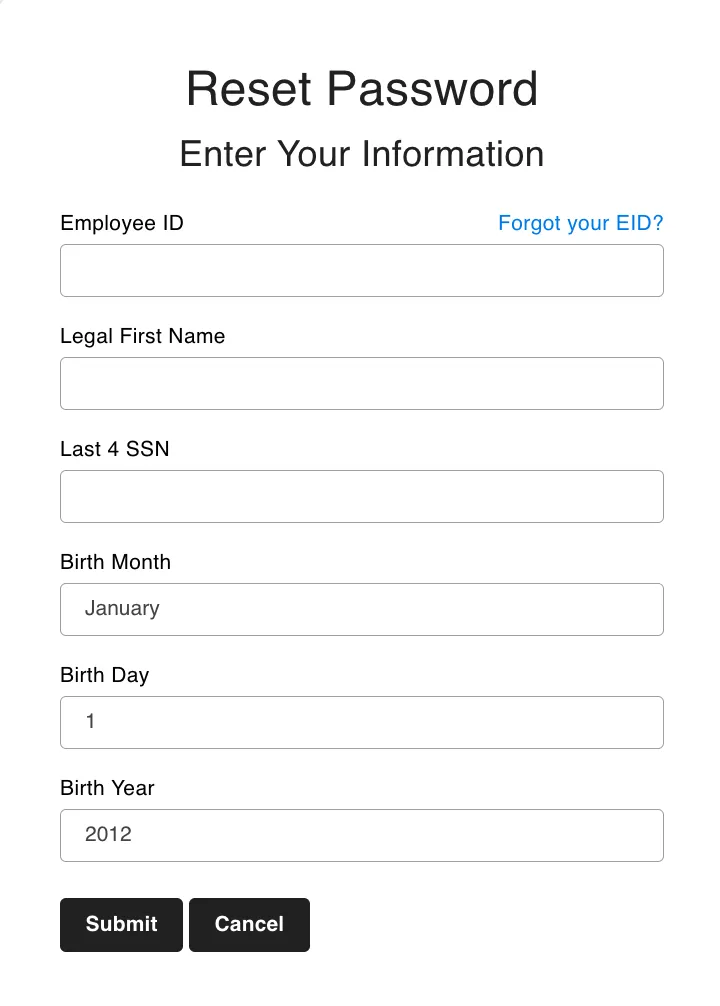Click the Enter Your Information subtitle

pyautogui.click(x=361, y=154)
